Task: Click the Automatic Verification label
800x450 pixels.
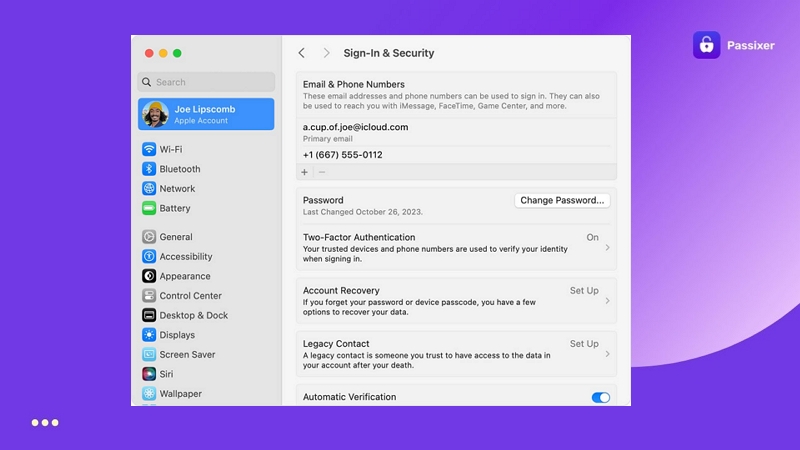Action: point(349,397)
